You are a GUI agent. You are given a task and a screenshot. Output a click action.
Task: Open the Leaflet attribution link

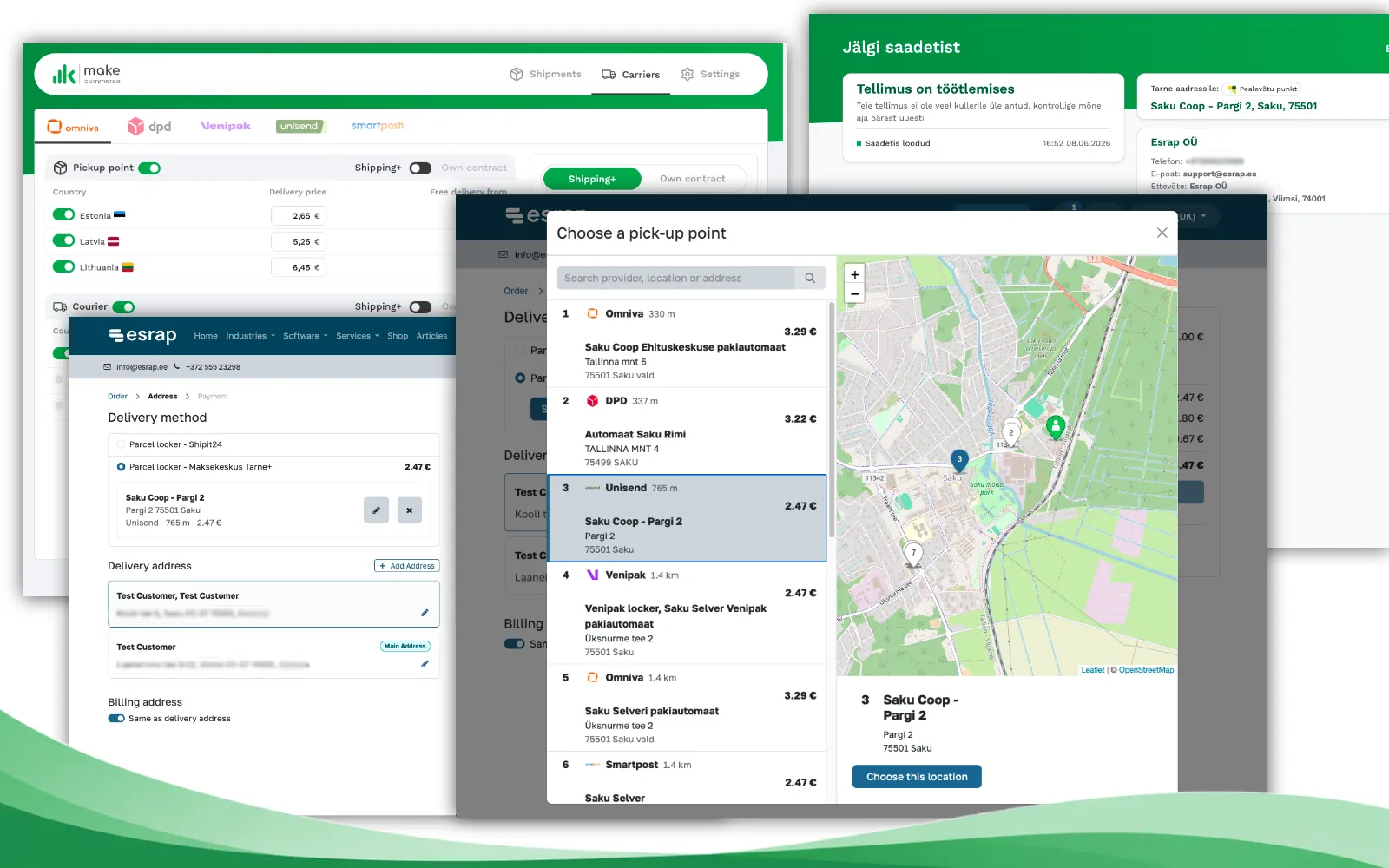1093,670
